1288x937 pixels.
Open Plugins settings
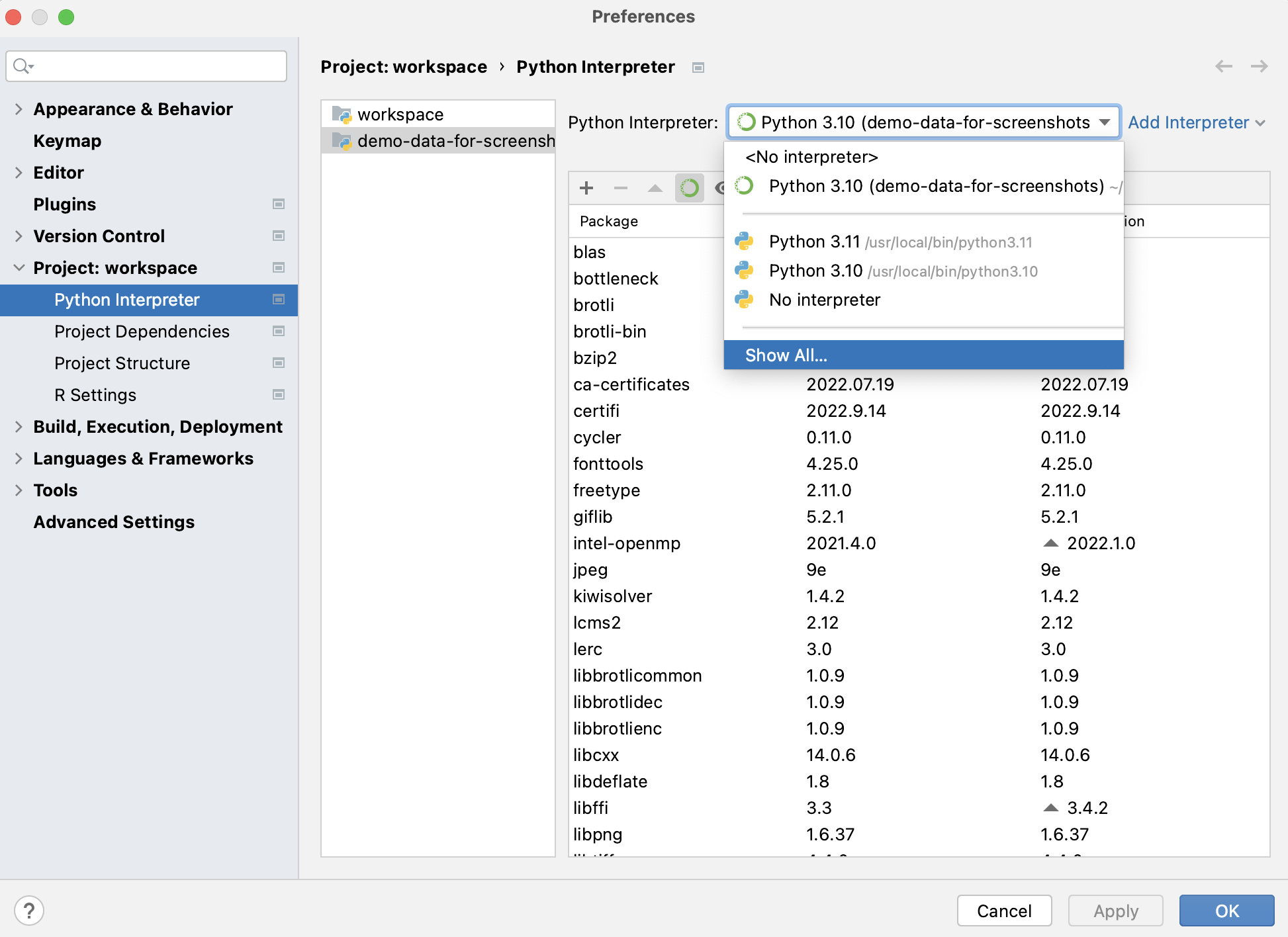coord(64,204)
